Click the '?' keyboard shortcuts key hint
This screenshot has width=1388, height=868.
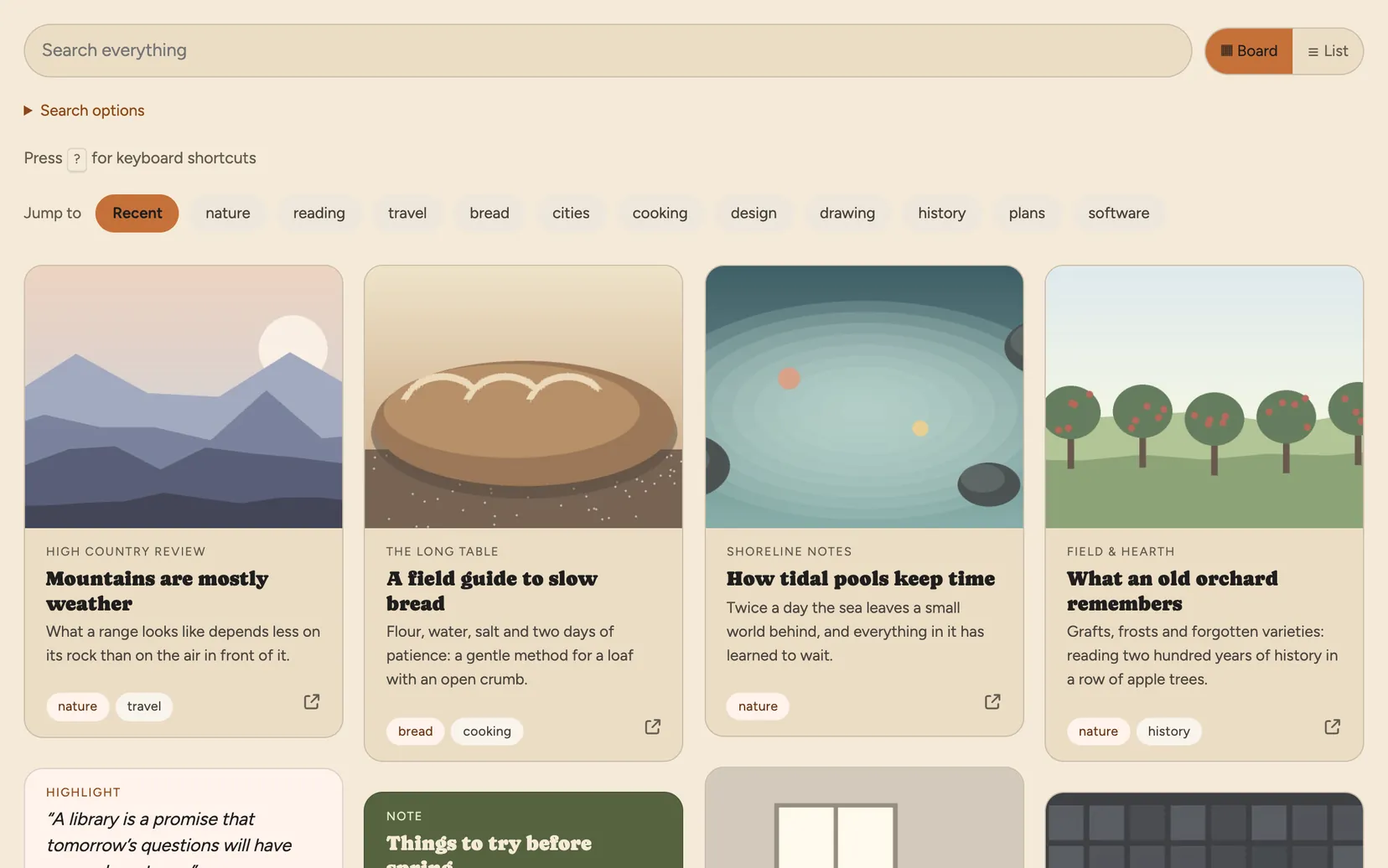point(76,159)
